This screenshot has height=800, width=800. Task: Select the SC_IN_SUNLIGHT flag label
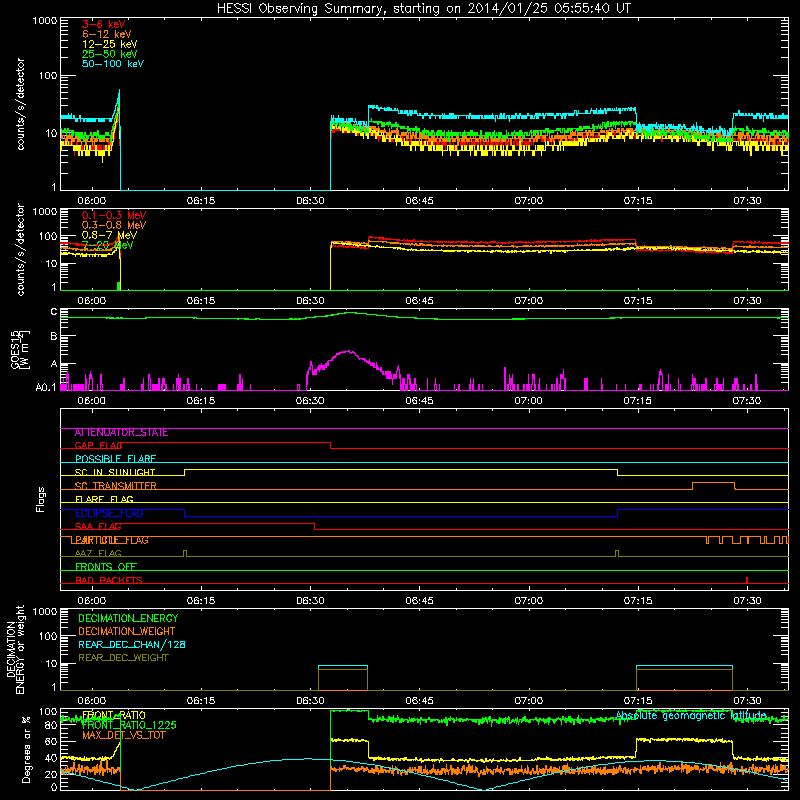pyautogui.click(x=115, y=472)
